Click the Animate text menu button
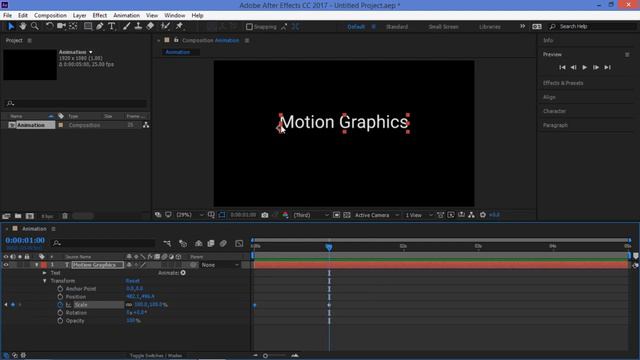 click(183, 273)
